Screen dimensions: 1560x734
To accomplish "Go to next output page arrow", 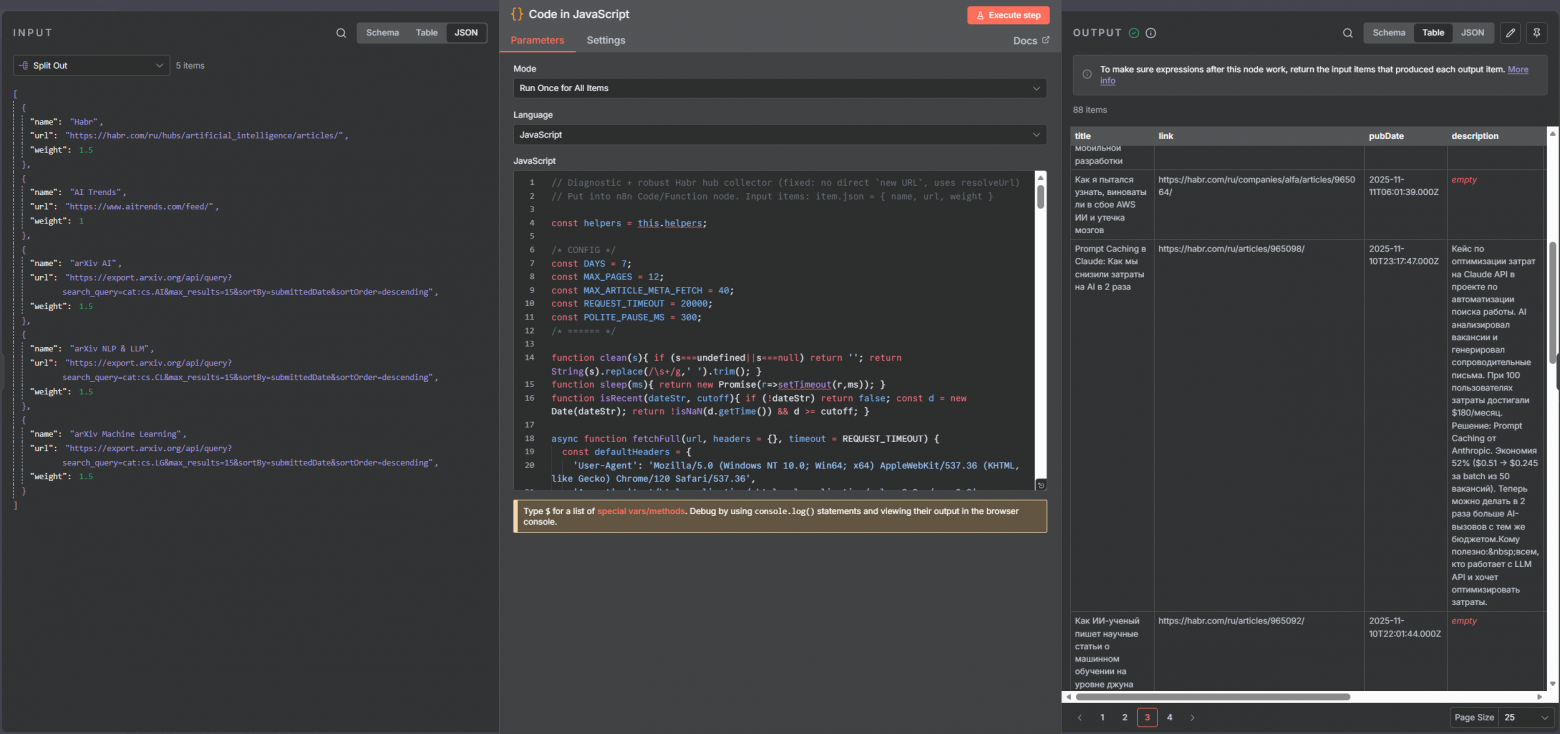I will tap(1192, 717).
